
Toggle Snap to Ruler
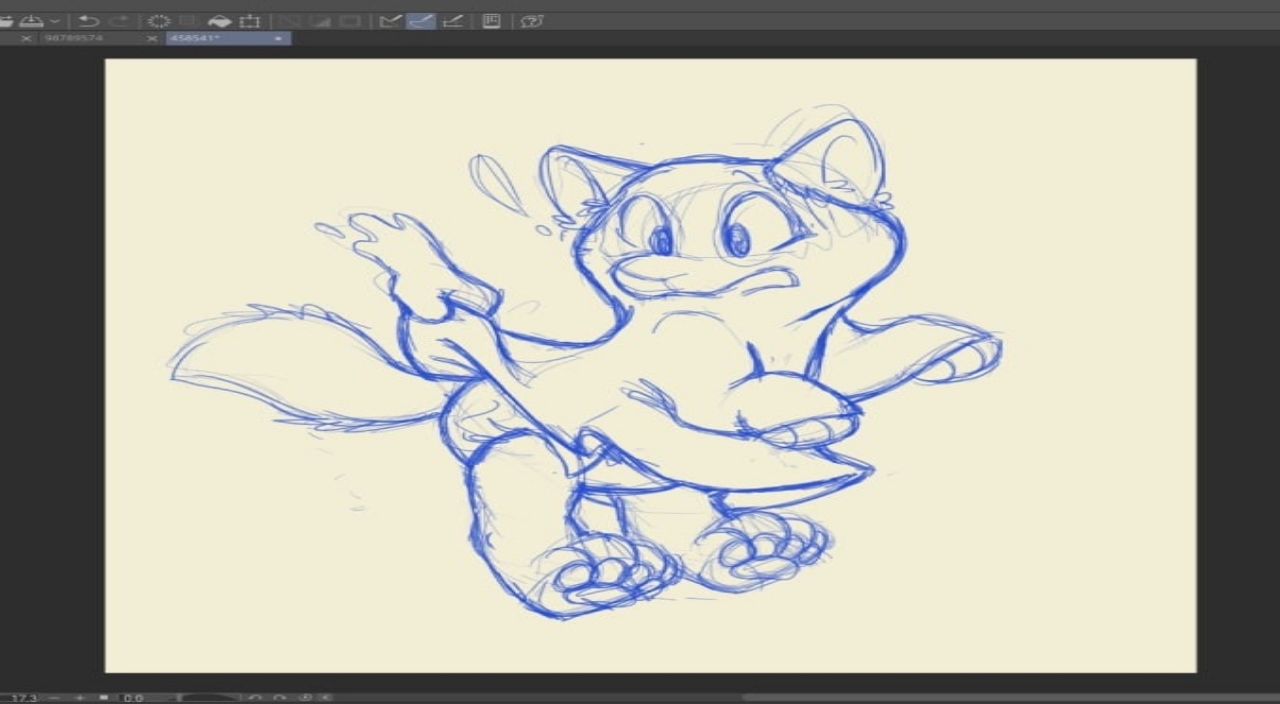pos(391,21)
